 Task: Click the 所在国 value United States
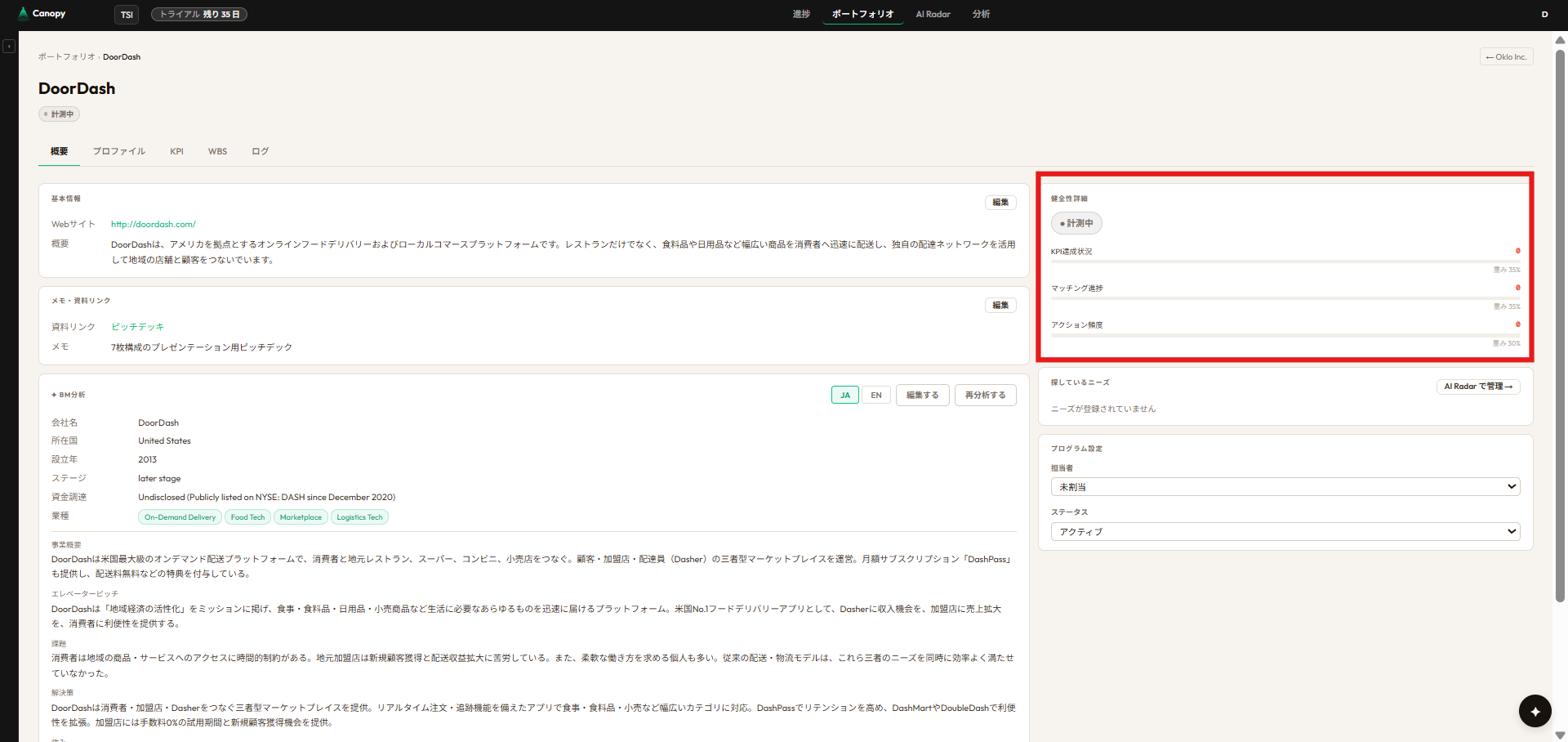click(x=164, y=441)
